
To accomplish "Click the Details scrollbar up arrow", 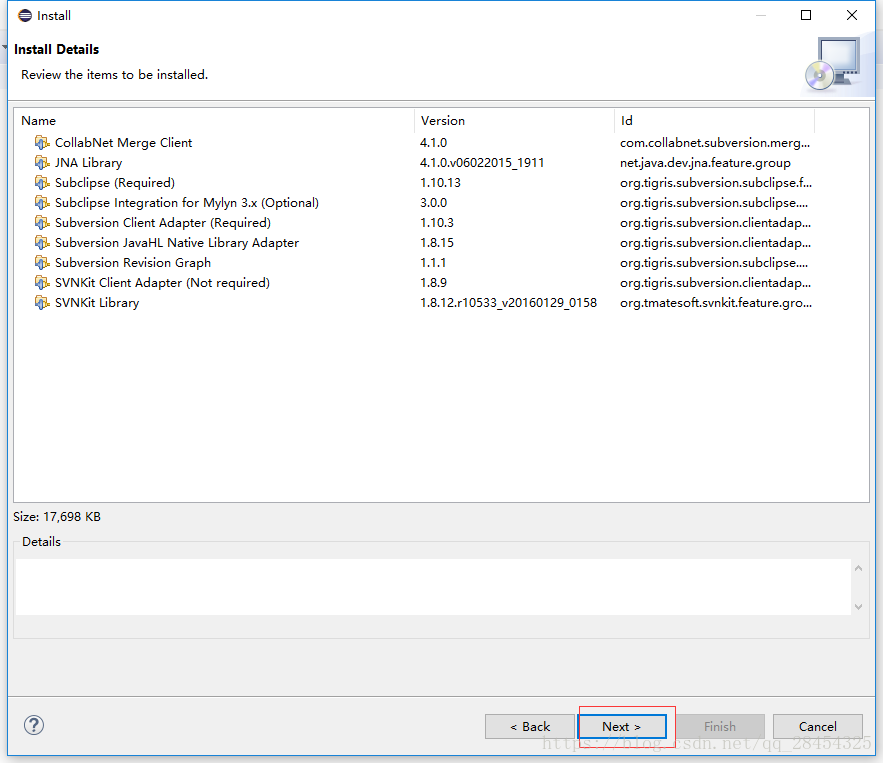I will [858, 568].
